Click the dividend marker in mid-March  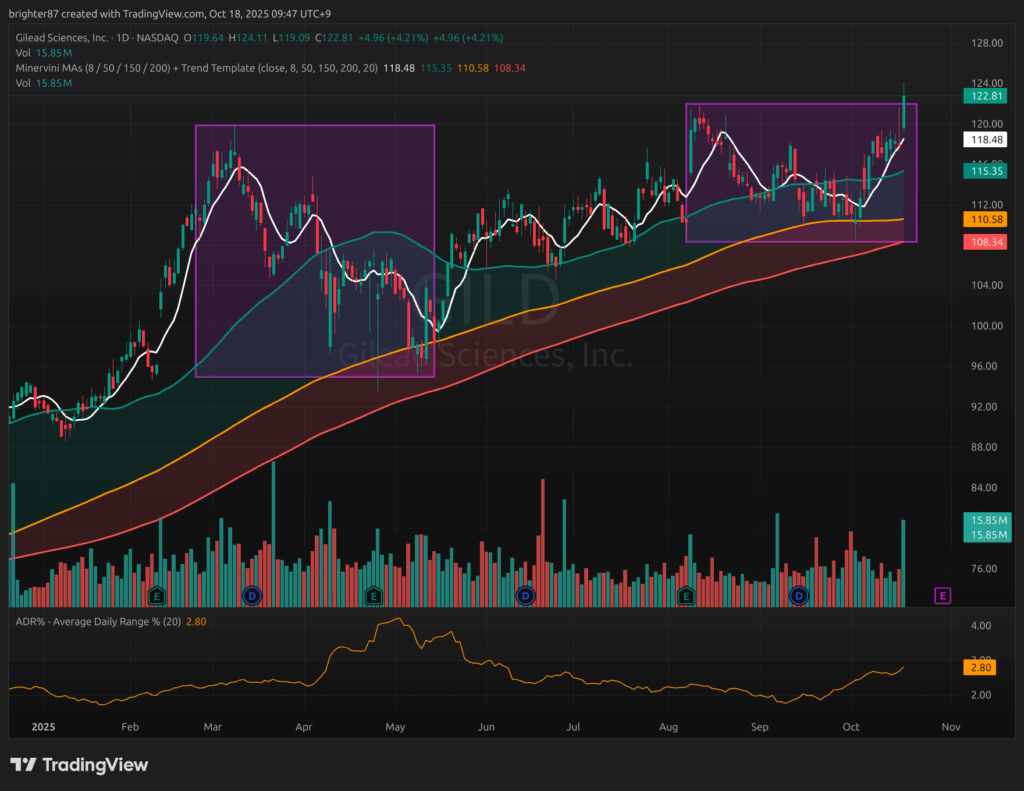[252, 596]
